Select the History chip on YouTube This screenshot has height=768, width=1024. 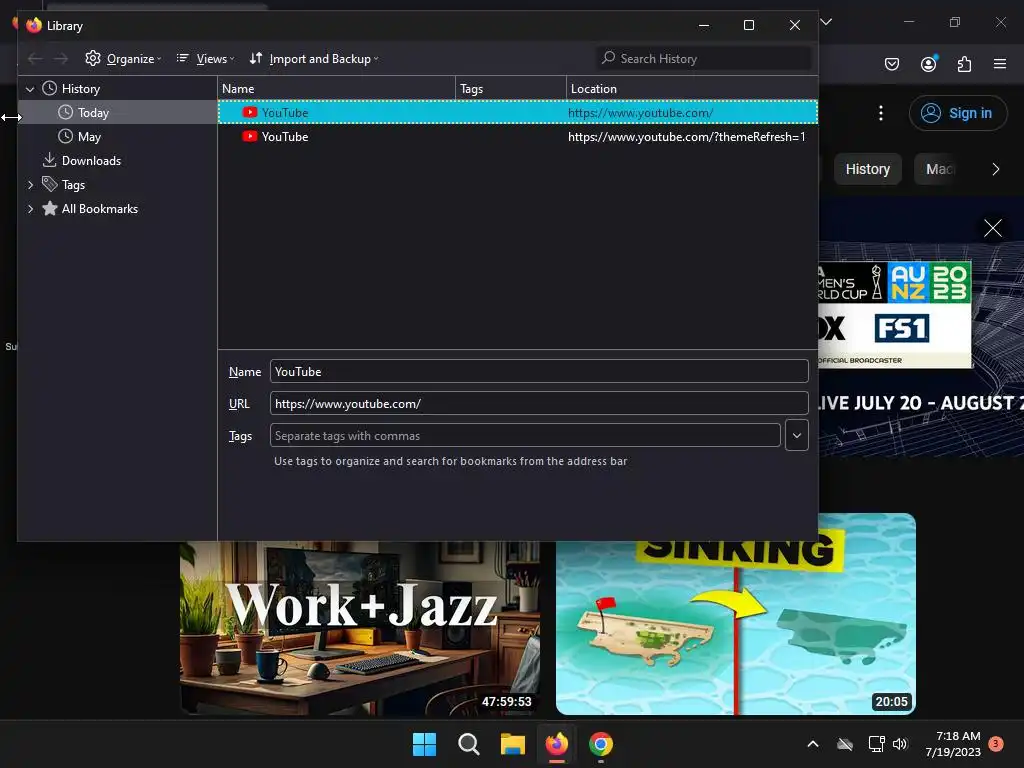[x=867, y=169]
